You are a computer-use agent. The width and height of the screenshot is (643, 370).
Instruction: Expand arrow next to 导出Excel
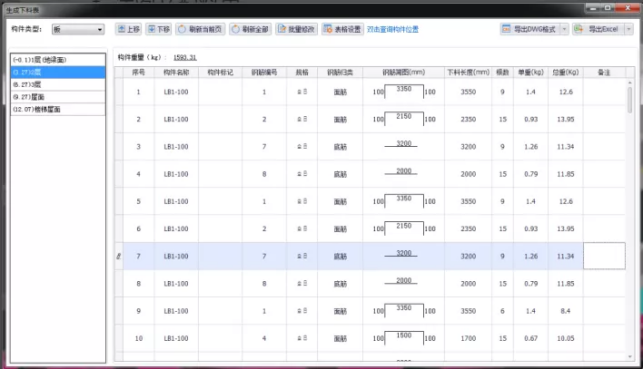tap(629, 29)
